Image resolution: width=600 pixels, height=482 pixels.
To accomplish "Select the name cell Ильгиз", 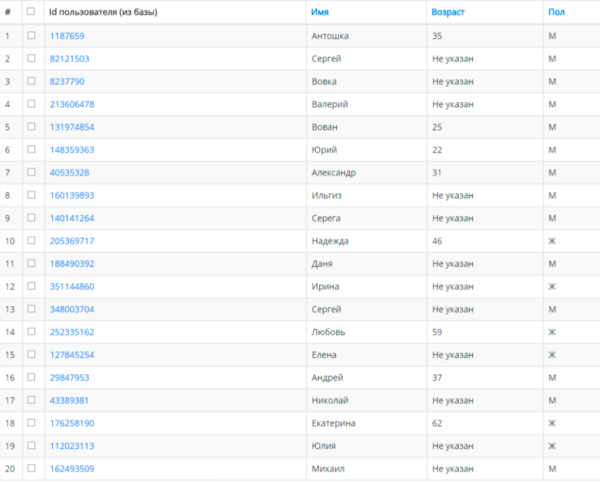I will pyautogui.click(x=327, y=195).
